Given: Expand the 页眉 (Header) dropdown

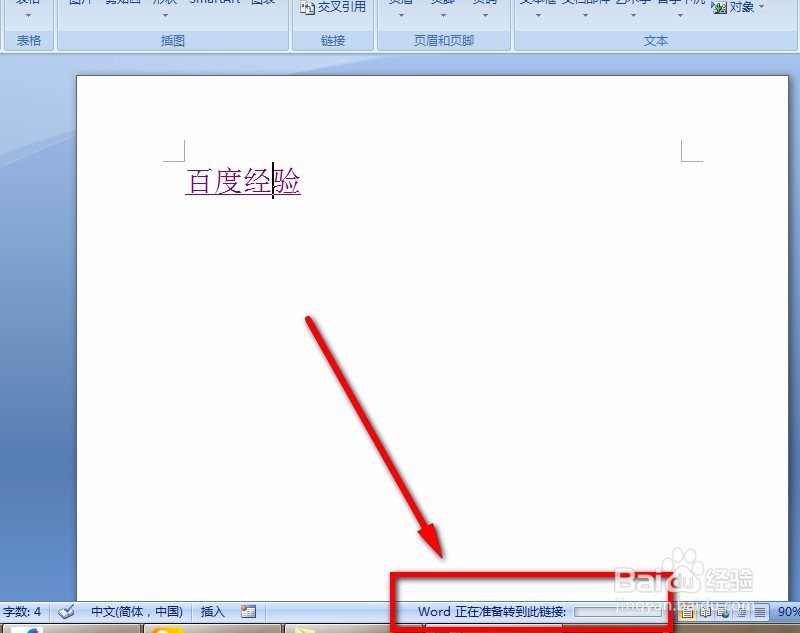Looking at the screenshot, I should (x=400, y=8).
